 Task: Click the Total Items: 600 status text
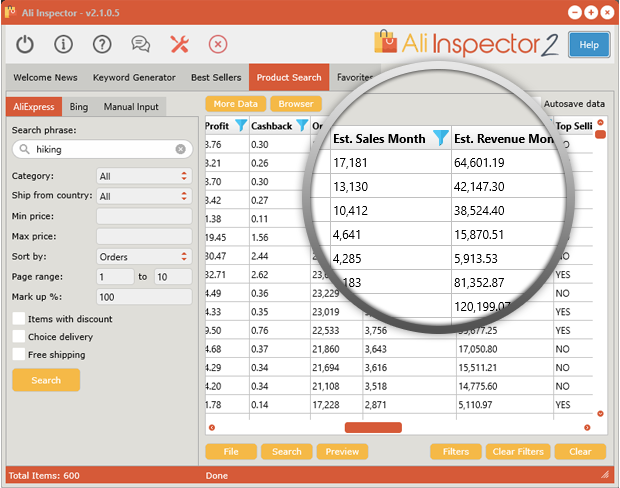pyautogui.click(x=44, y=475)
